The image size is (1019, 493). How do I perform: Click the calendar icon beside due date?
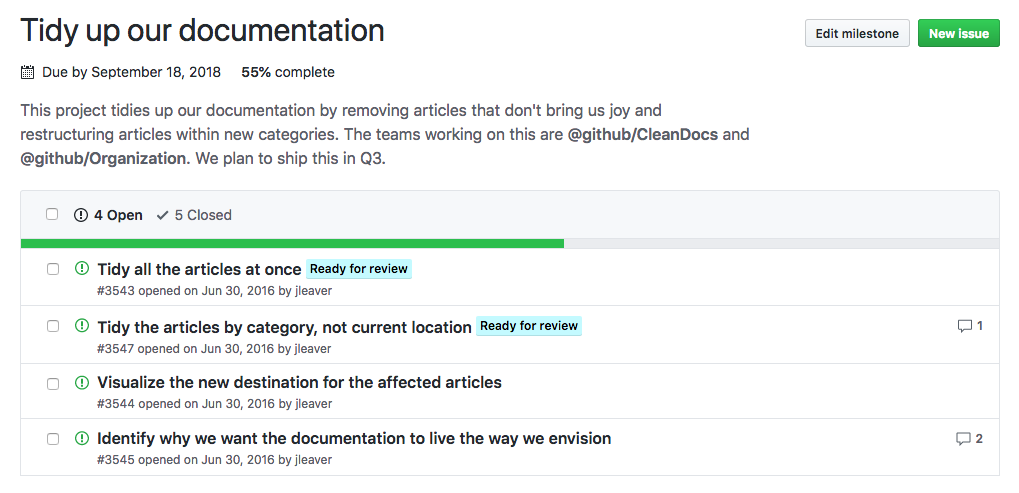pos(28,73)
